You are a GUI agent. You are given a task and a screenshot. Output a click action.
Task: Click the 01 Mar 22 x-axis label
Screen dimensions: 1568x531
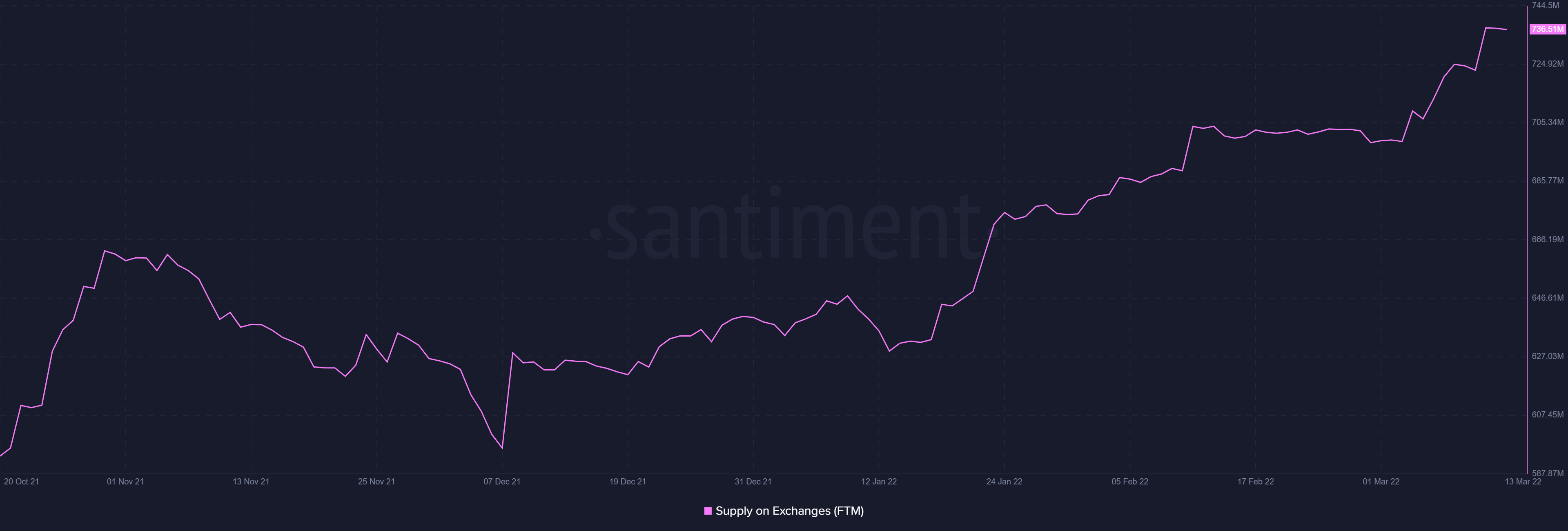(1381, 482)
